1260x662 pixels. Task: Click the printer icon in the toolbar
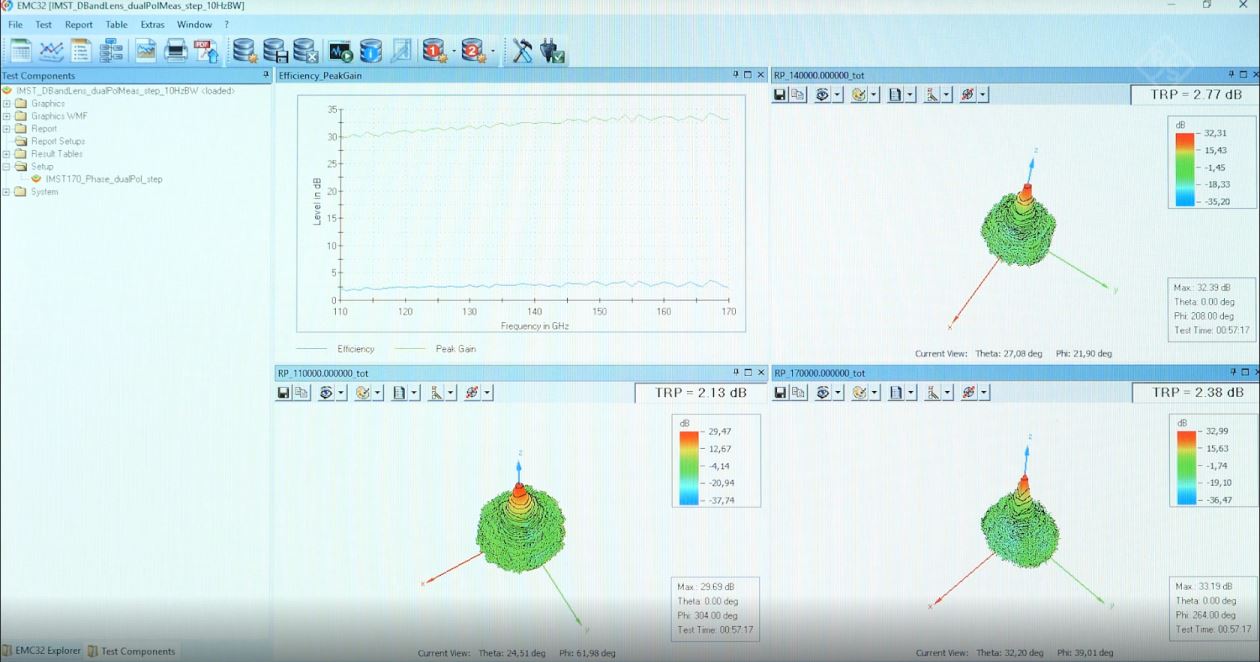coord(176,51)
